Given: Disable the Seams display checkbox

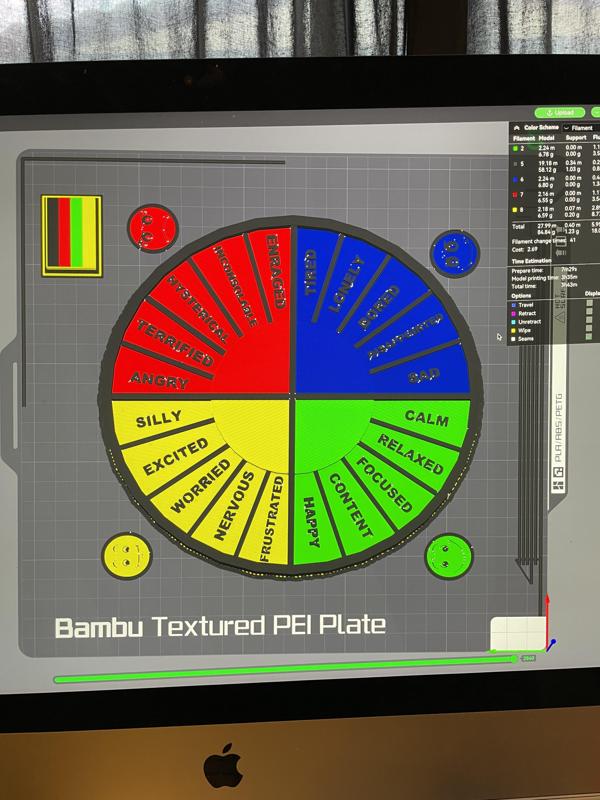Looking at the screenshot, I should 589,336.
